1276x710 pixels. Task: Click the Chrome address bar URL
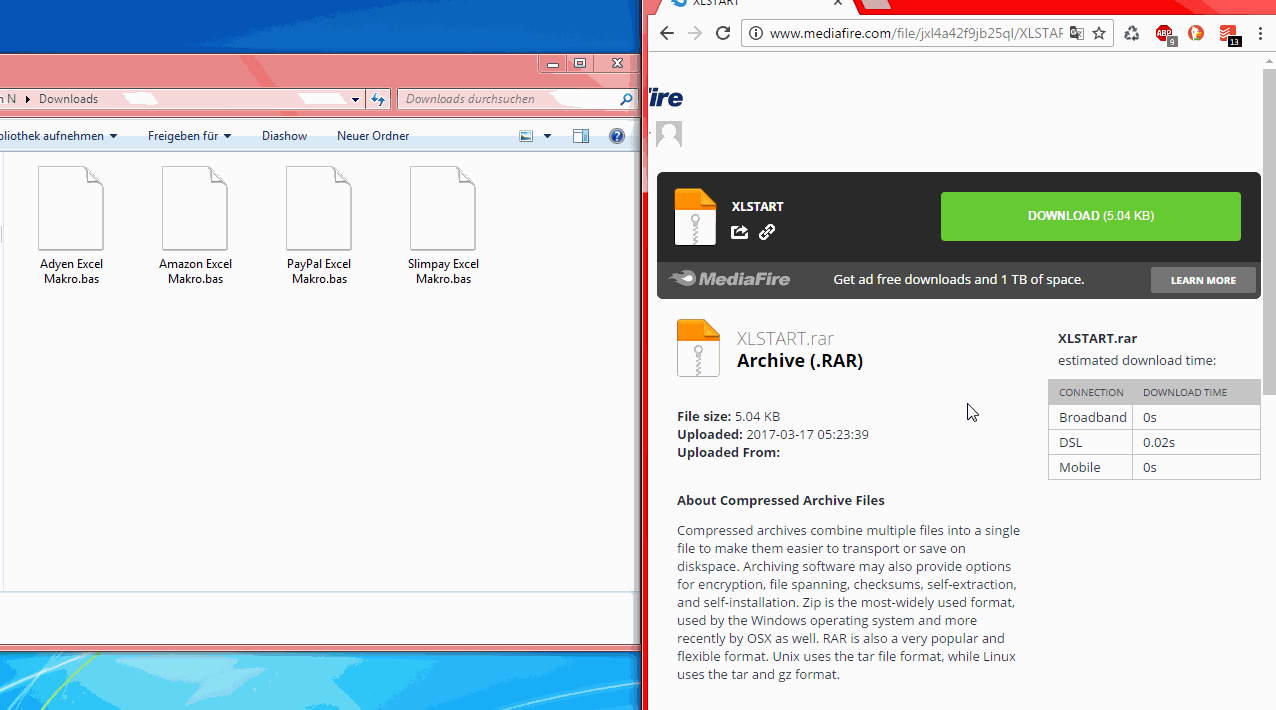pyautogui.click(x=915, y=33)
